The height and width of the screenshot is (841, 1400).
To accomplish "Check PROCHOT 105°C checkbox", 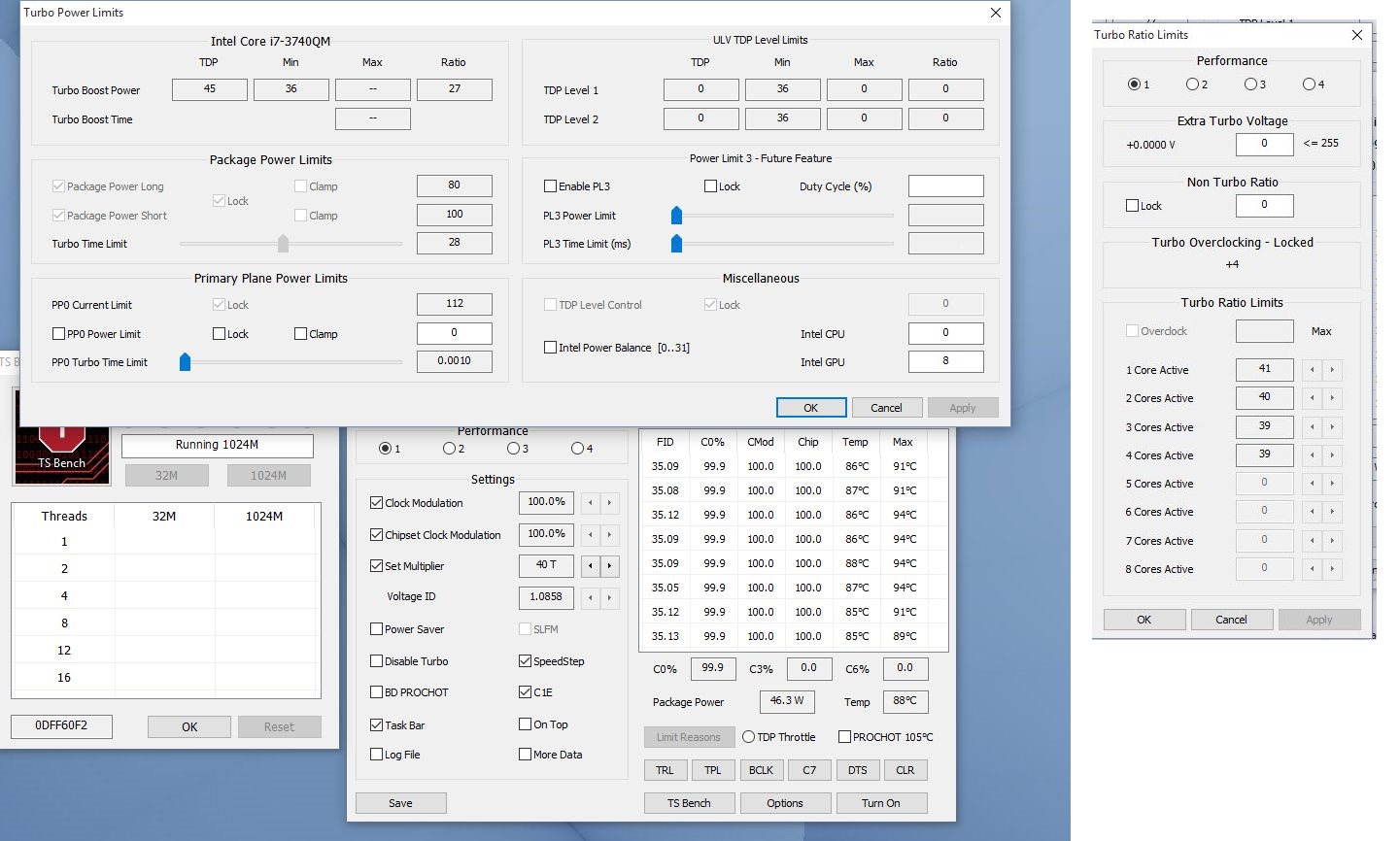I will tap(844, 737).
